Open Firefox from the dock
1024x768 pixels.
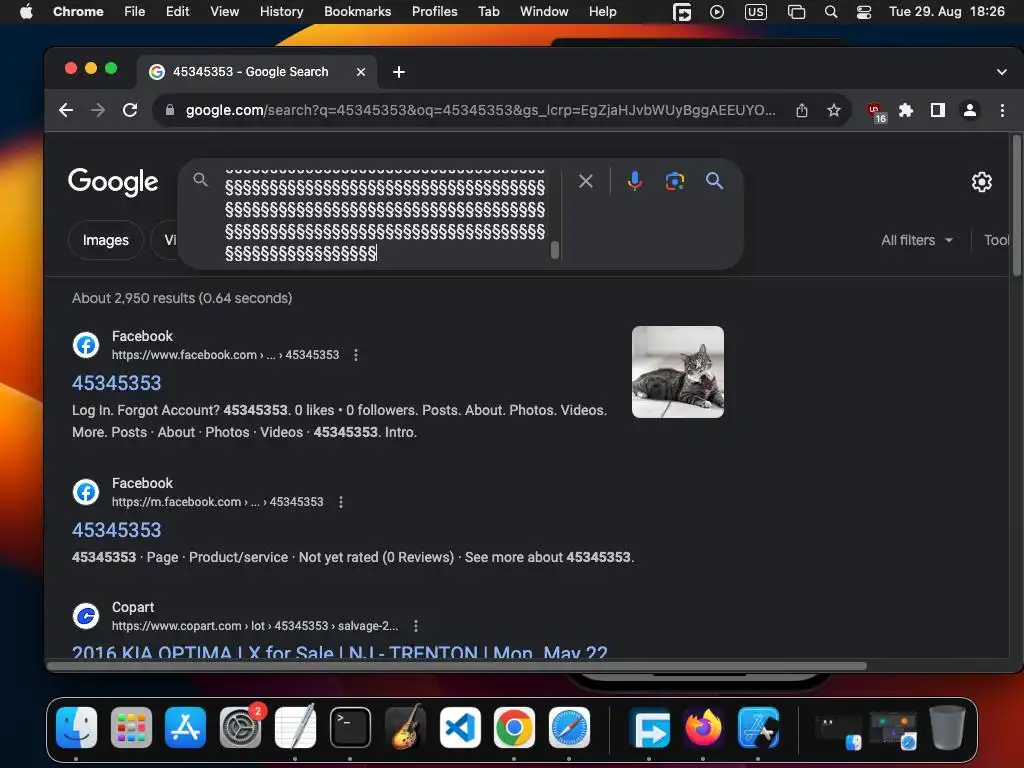click(703, 727)
